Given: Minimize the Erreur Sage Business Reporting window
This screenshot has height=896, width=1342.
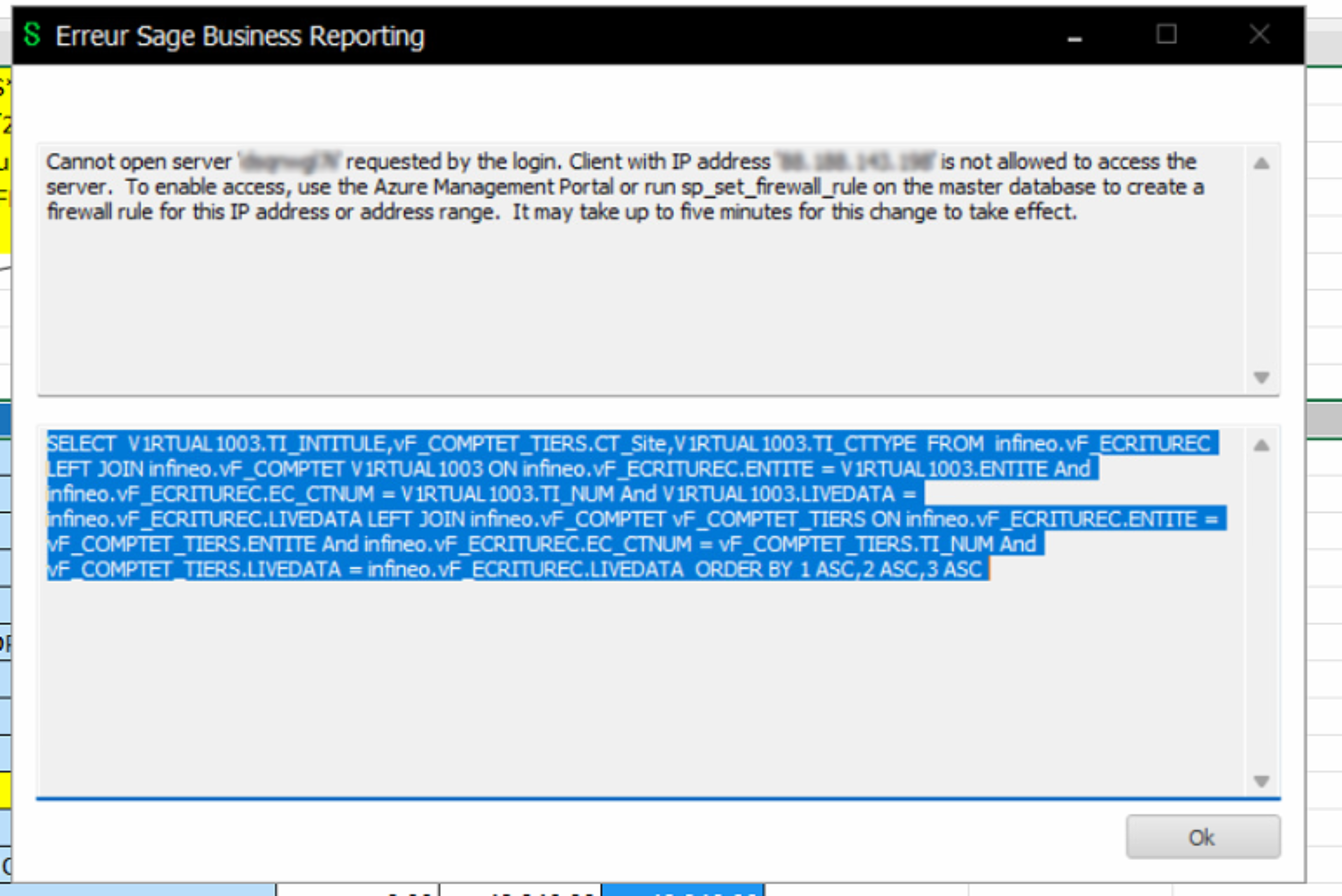Looking at the screenshot, I should tap(1075, 37).
